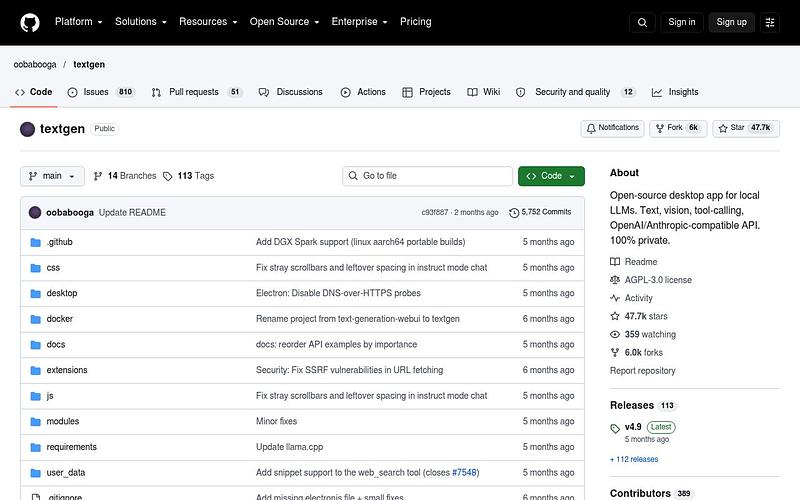Switch to the Wiki tab
Viewport: 800px width, 500px height.
coord(484,92)
